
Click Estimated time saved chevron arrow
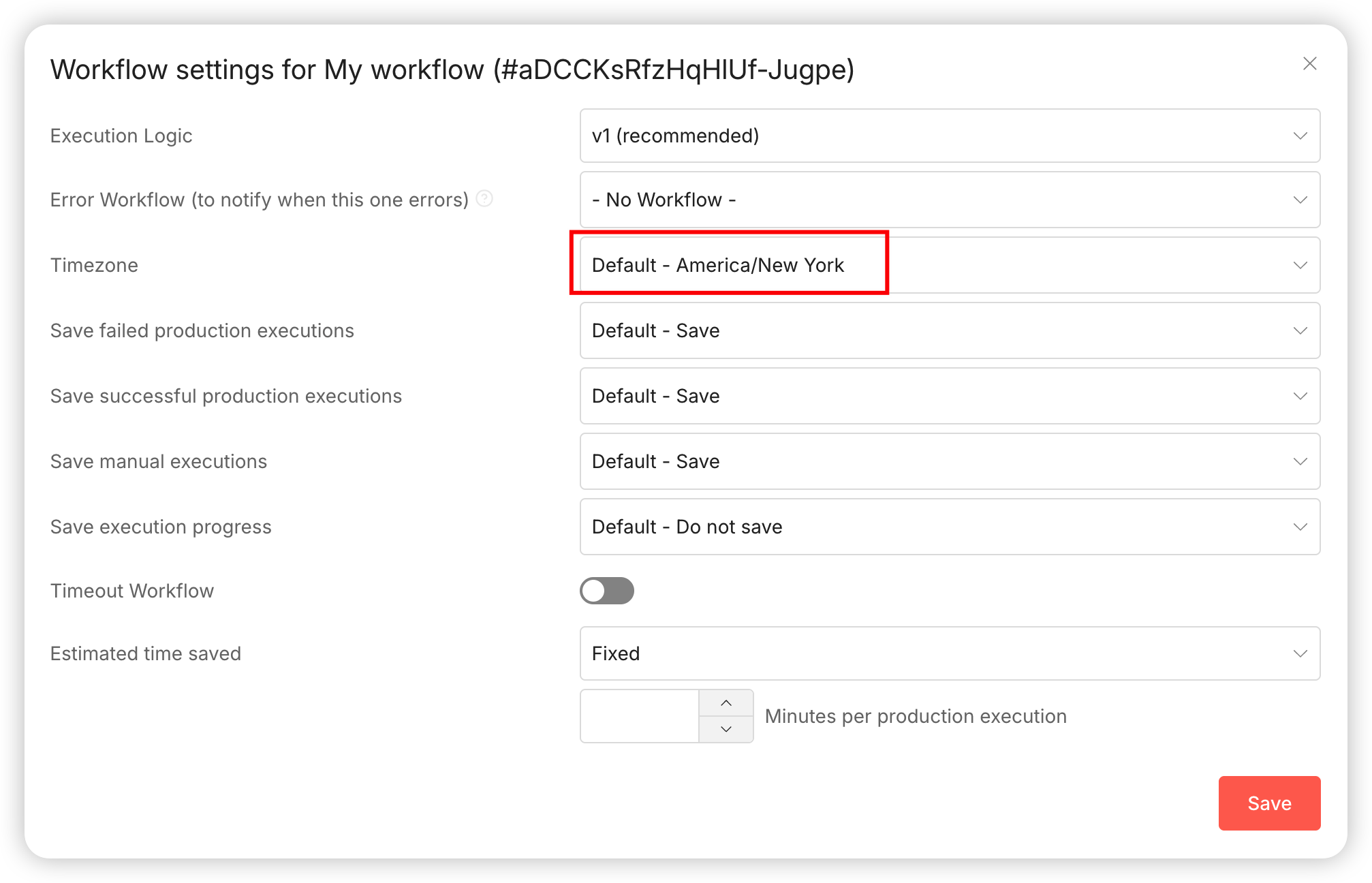pos(1300,653)
